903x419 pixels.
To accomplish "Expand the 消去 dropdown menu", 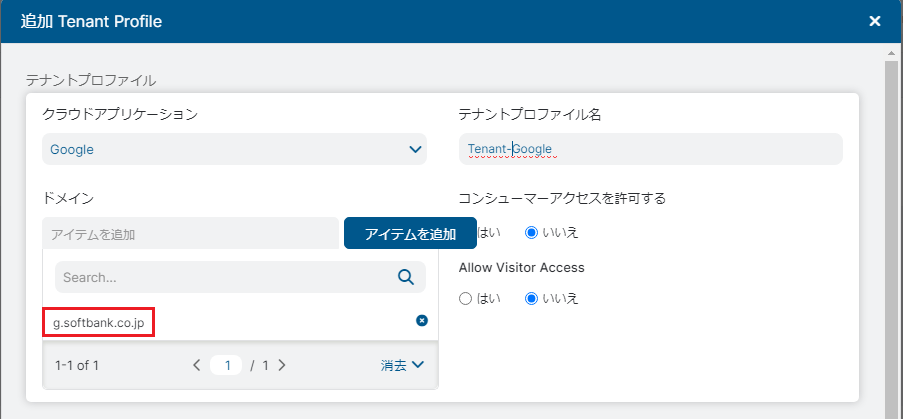I will click(402, 365).
